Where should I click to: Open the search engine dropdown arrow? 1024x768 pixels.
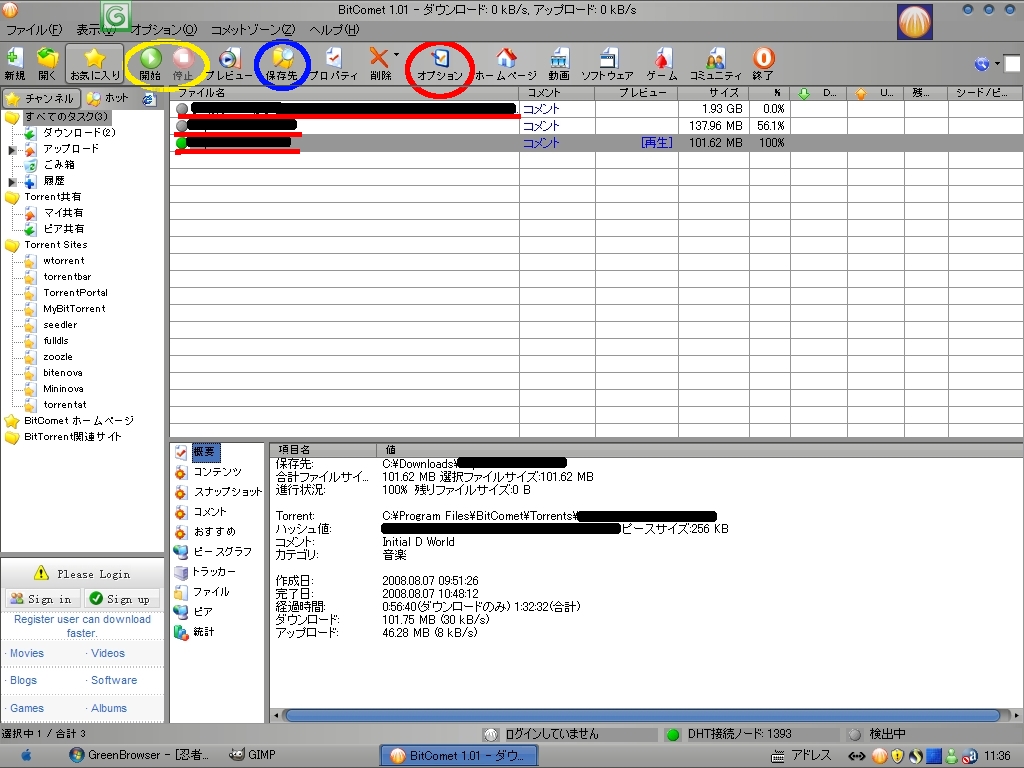(997, 64)
